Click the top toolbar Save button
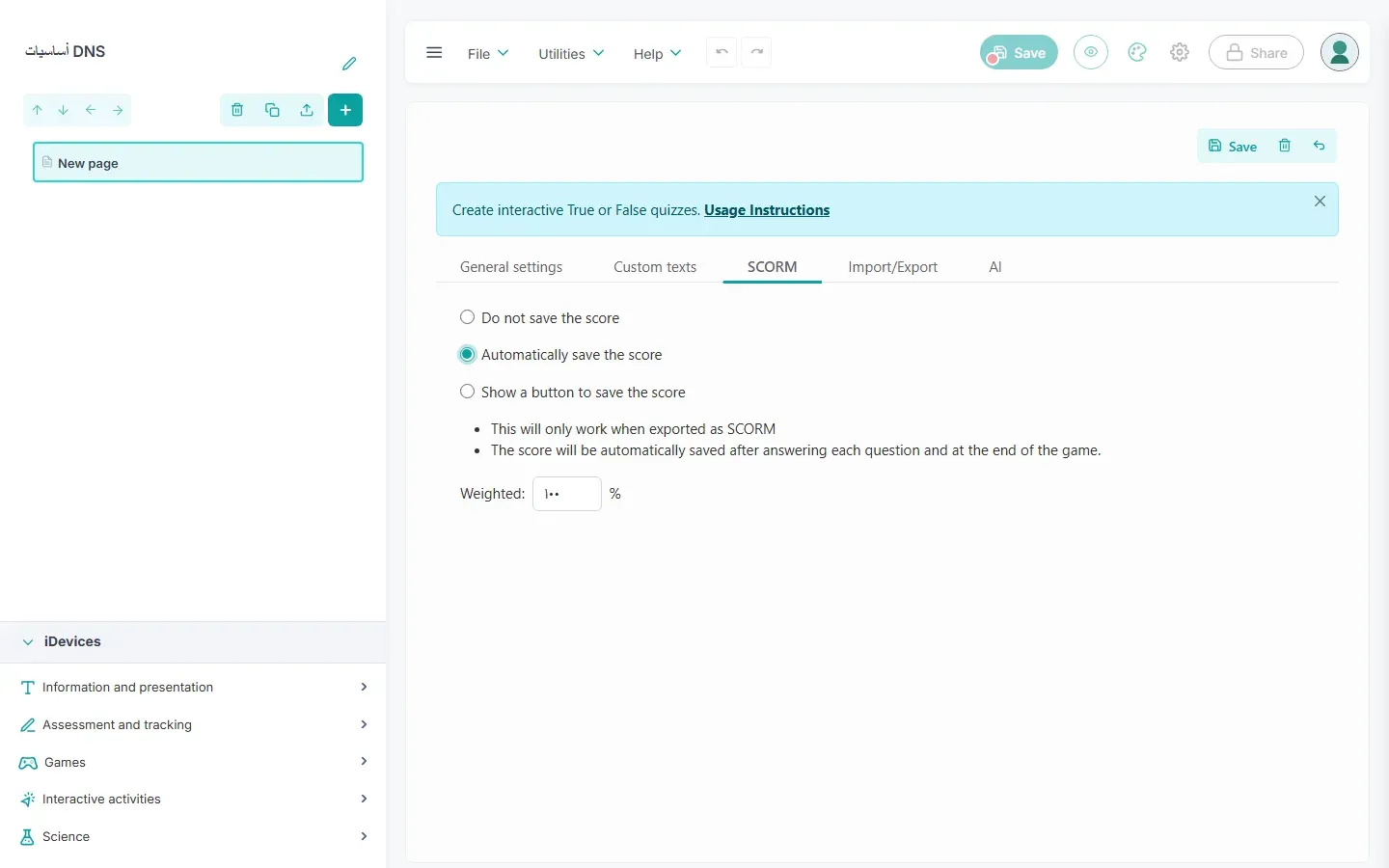 coord(1019,52)
